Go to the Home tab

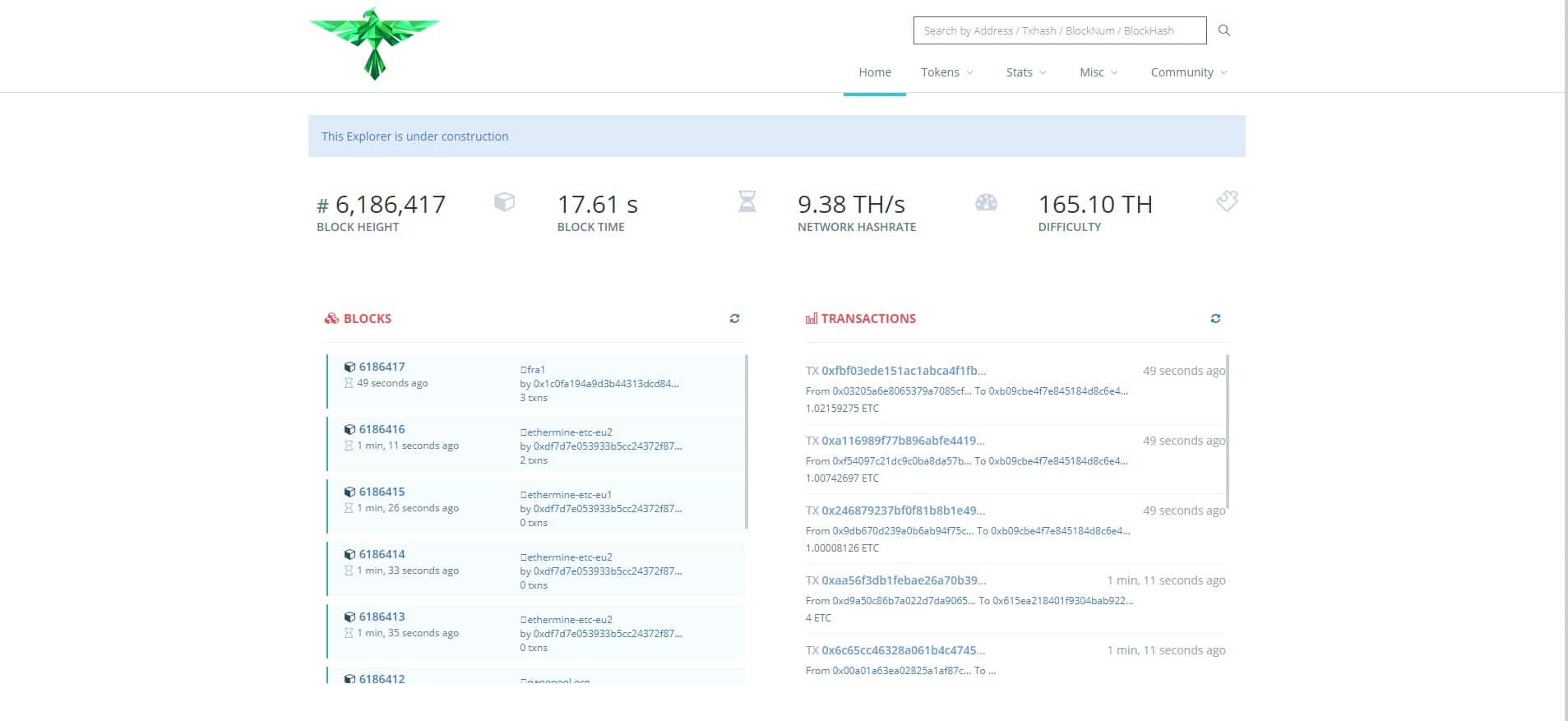coord(875,72)
